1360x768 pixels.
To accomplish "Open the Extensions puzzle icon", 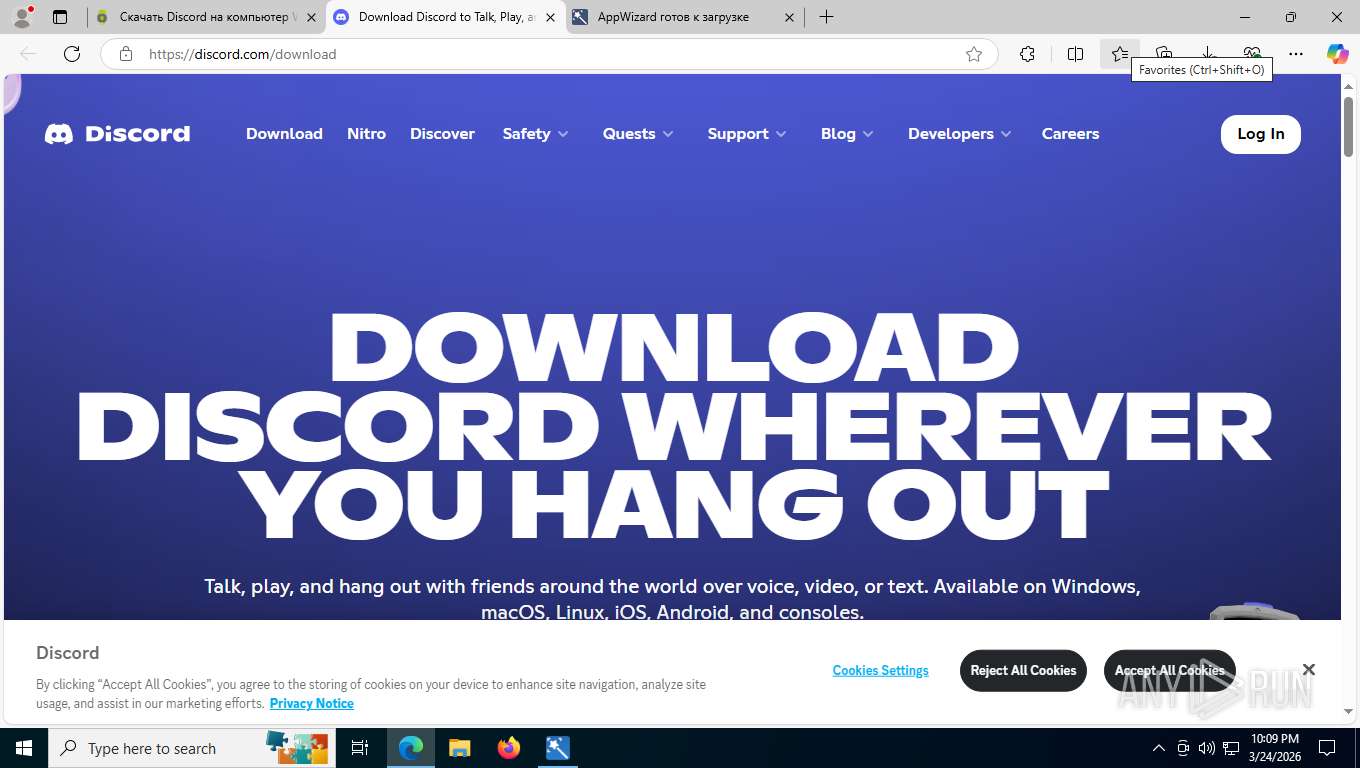I will [1027, 54].
